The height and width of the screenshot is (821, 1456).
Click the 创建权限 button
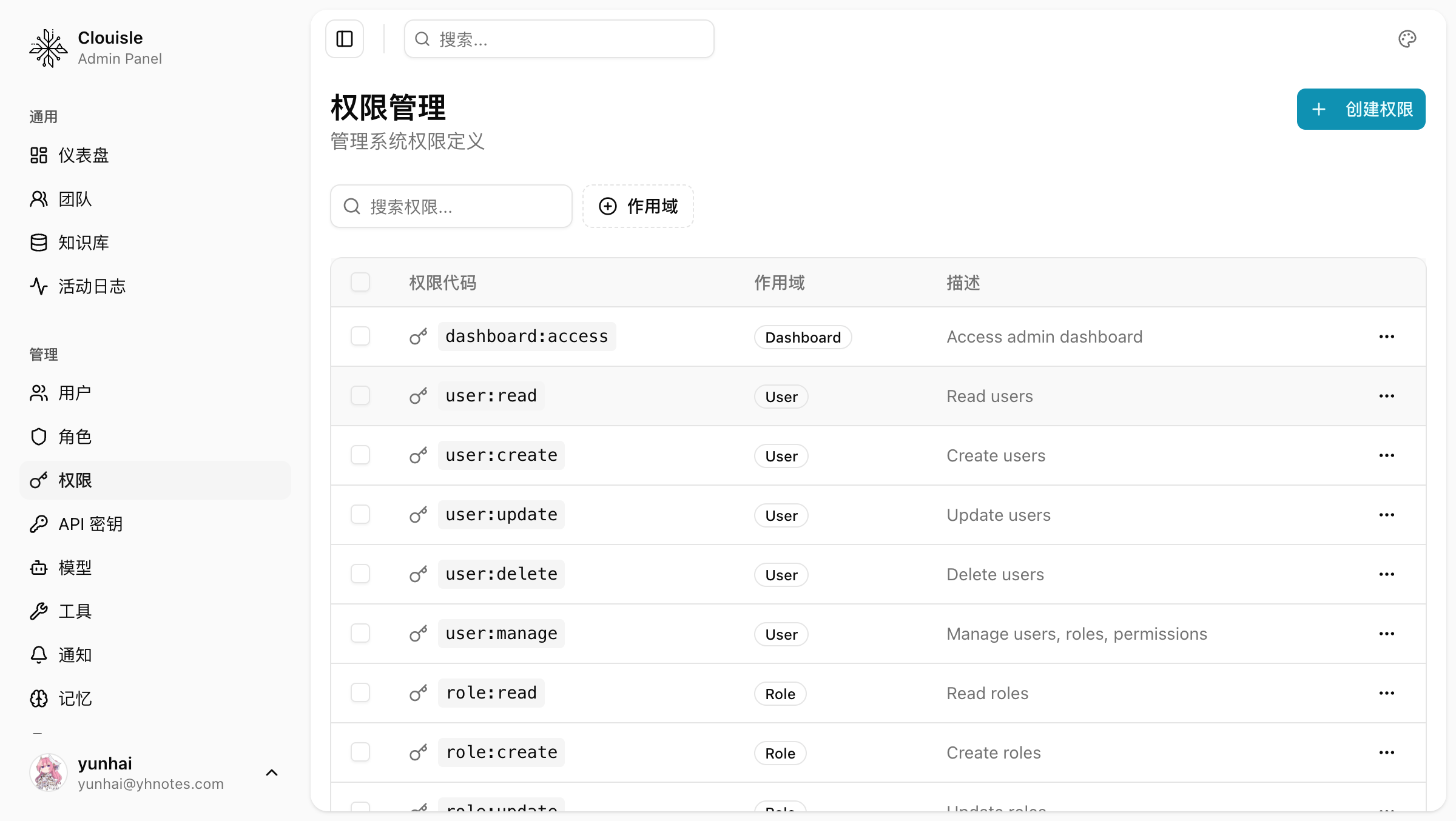pos(1361,109)
